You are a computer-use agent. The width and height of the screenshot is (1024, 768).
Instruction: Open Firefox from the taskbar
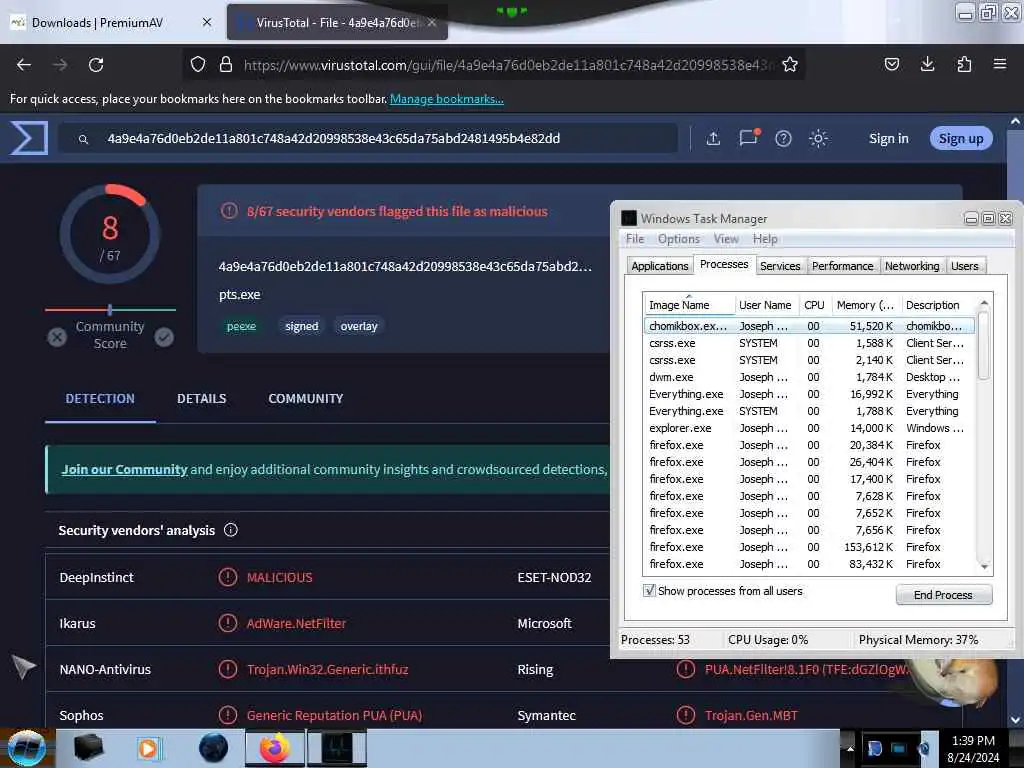[x=274, y=748]
